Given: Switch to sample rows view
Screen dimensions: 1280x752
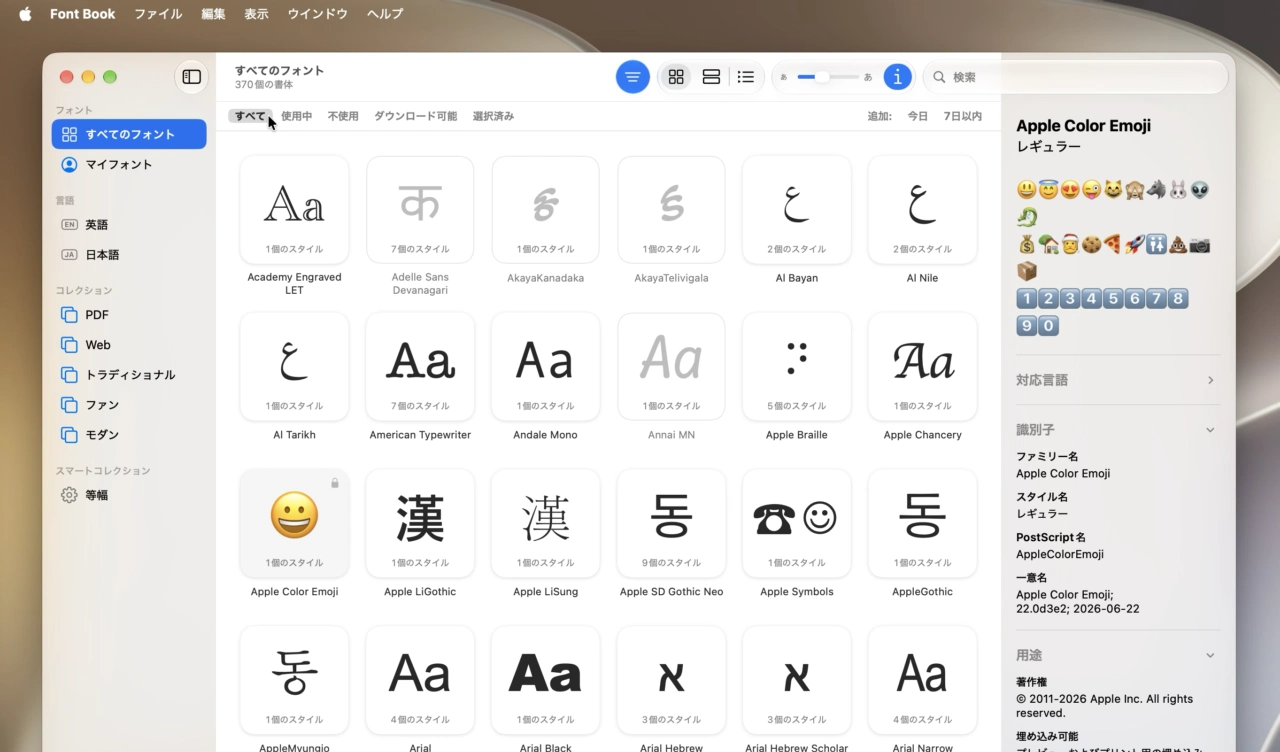Looking at the screenshot, I should coord(711,77).
